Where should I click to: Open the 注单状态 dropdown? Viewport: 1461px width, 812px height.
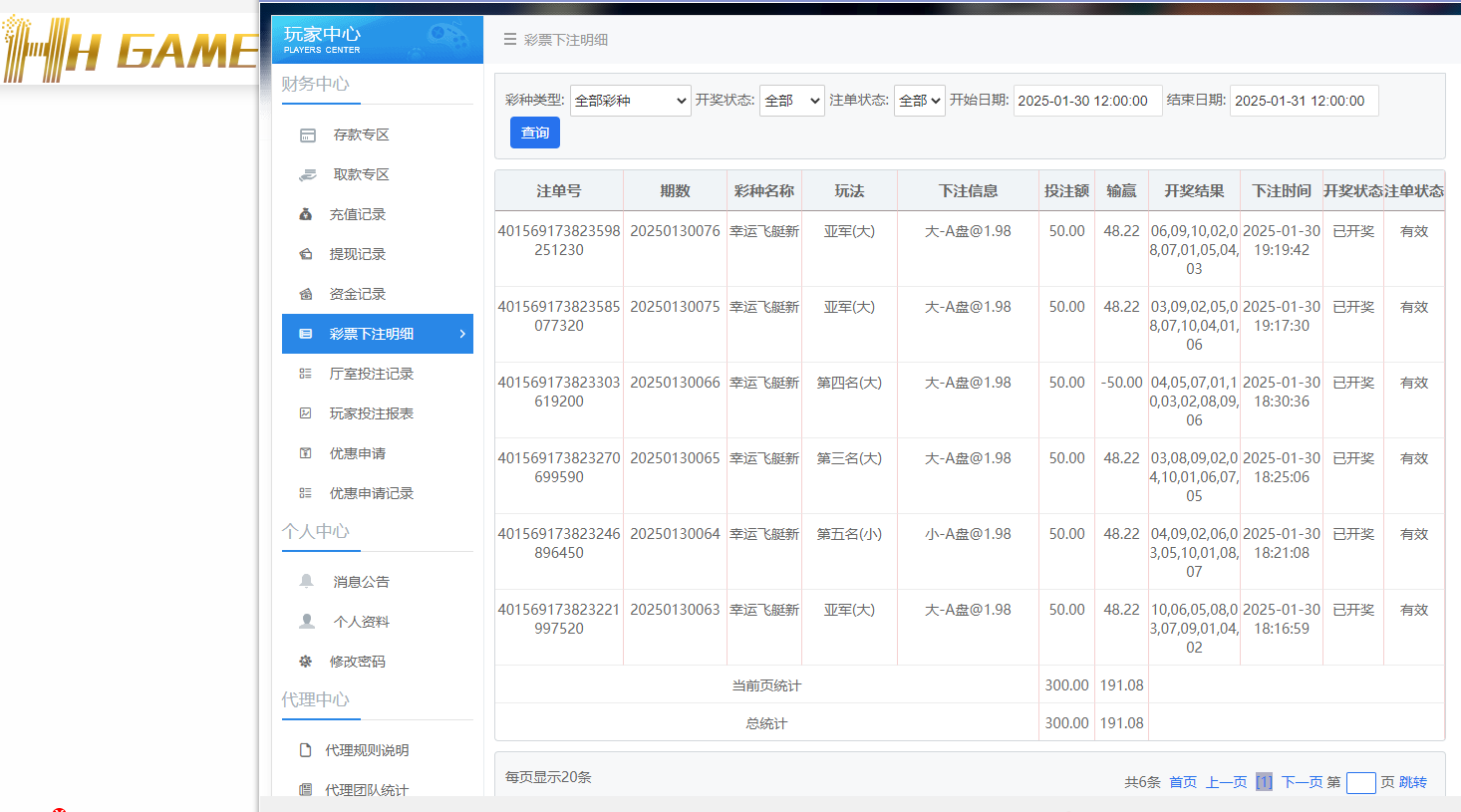tap(918, 100)
